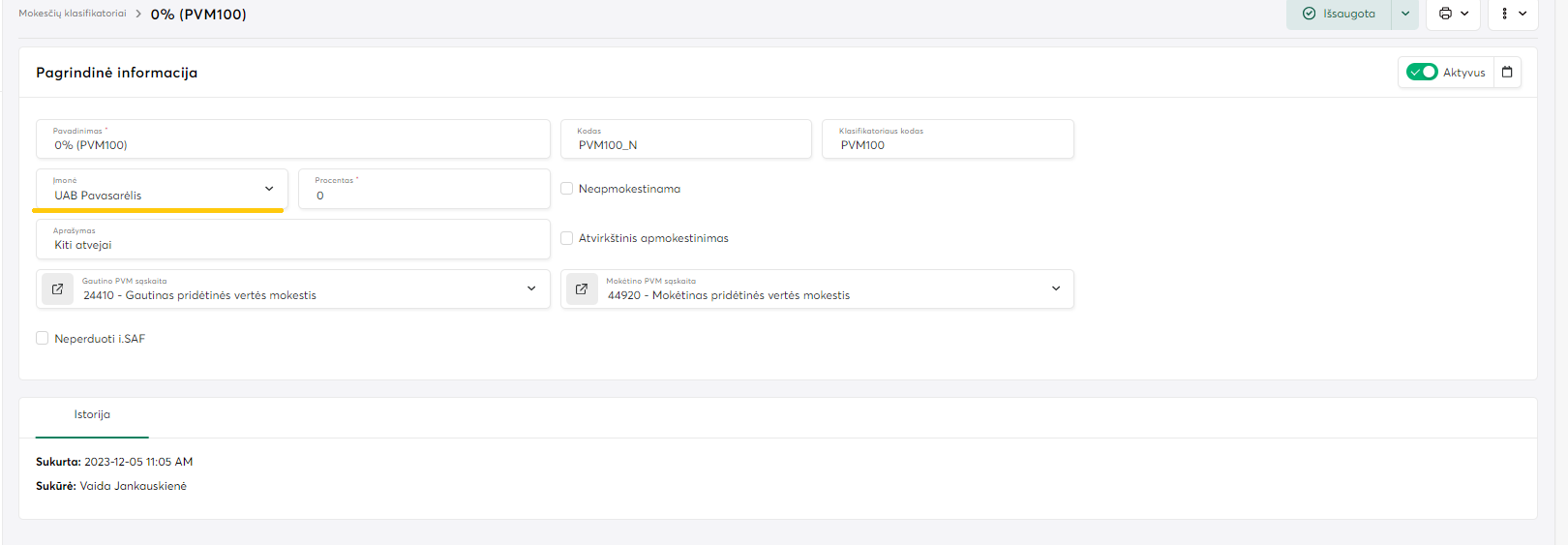This screenshot has height=545, width=1568.
Task: Expand the Įmonė dropdown UAB Pavasarėlis
Action: [269, 189]
